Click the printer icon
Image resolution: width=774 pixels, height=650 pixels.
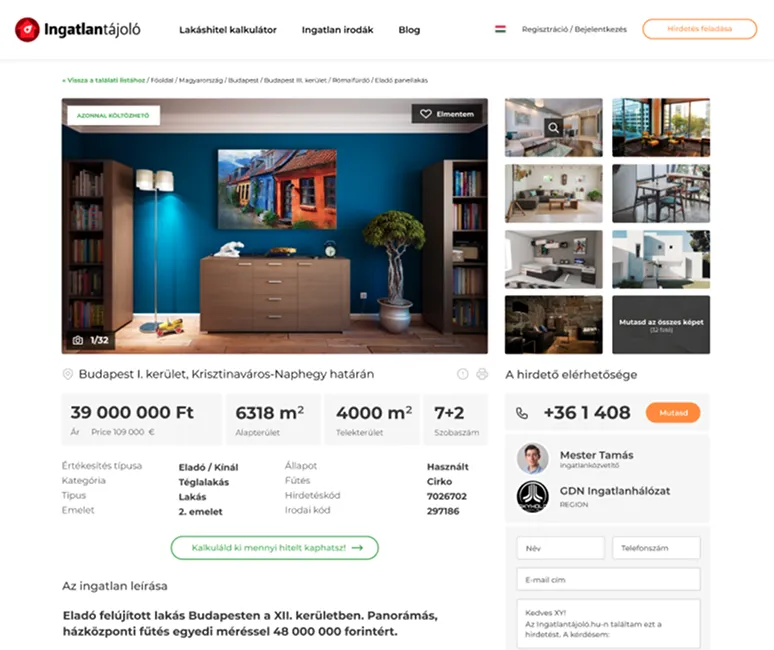tap(482, 374)
